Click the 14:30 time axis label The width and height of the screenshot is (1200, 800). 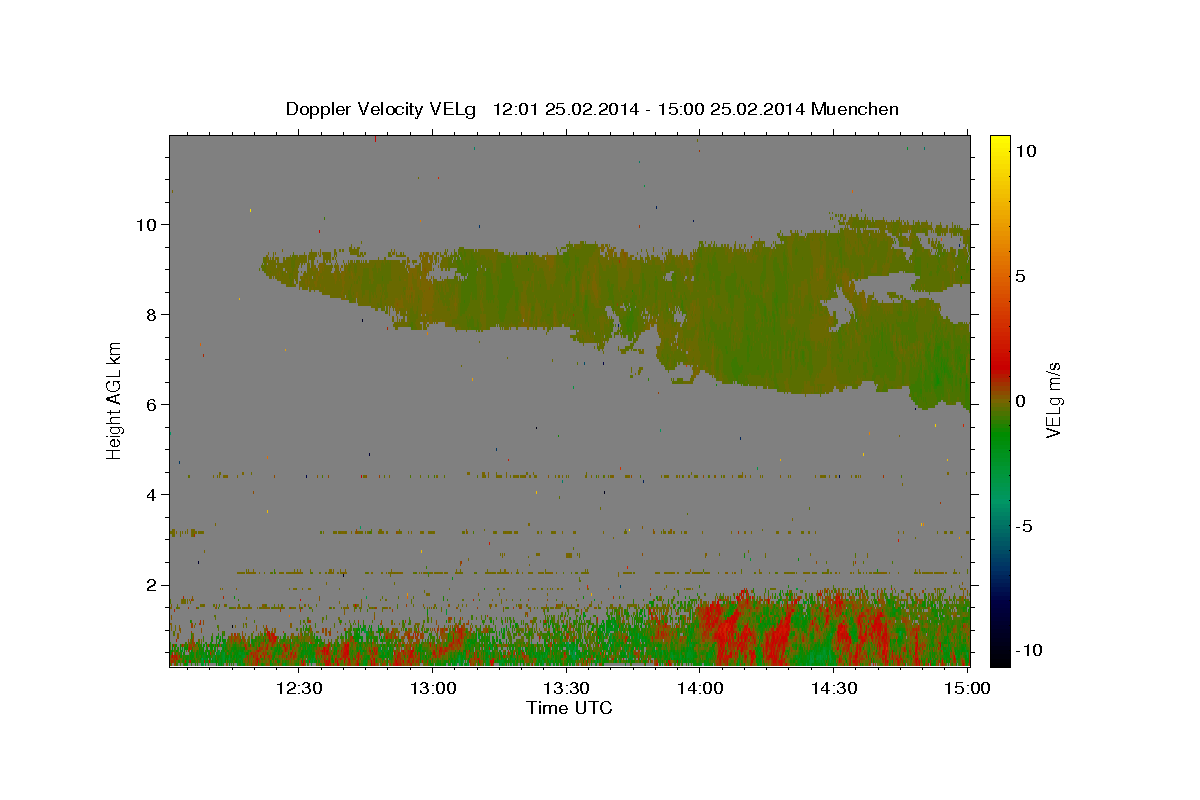click(834, 688)
